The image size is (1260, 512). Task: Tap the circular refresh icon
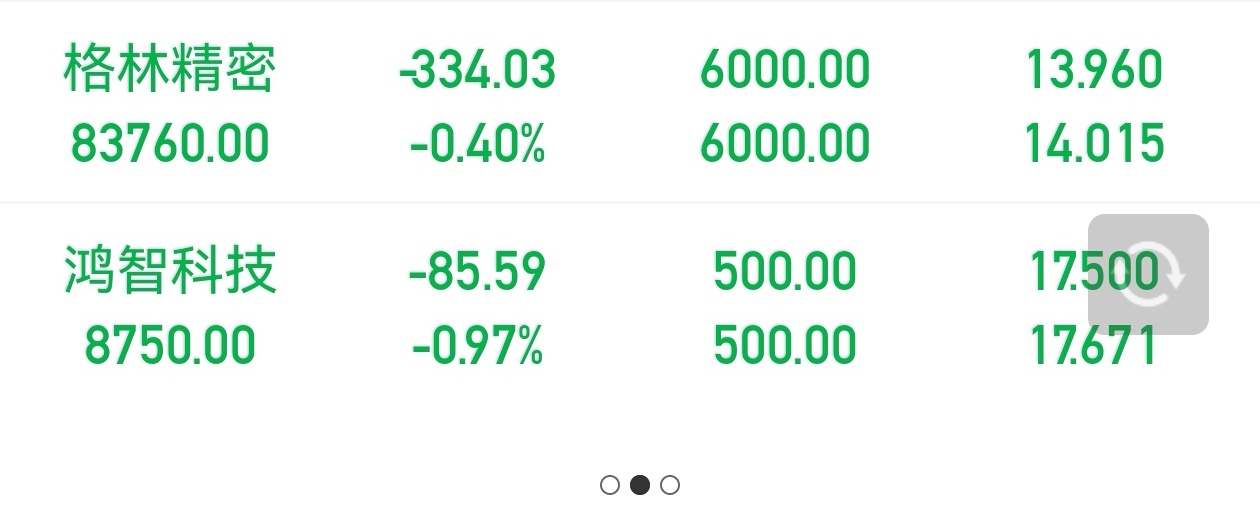pyautogui.click(x=1148, y=274)
